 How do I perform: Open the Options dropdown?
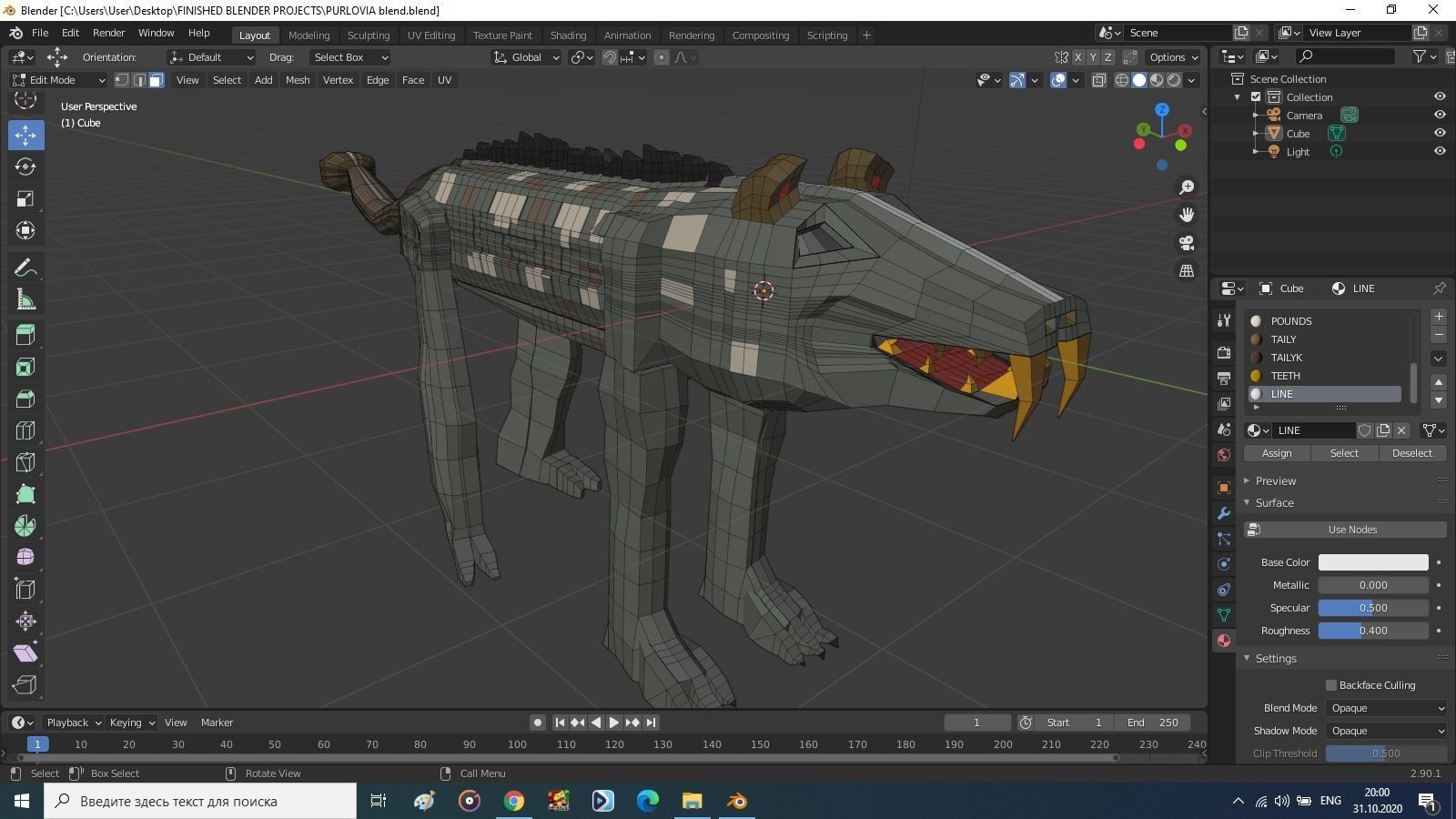pos(1174,57)
